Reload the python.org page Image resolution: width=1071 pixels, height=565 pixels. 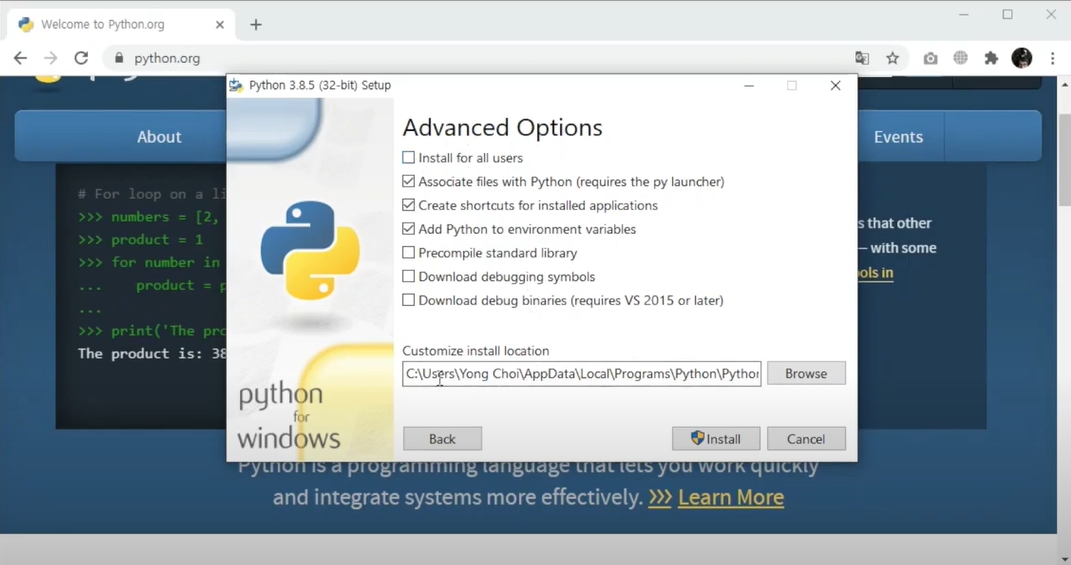coord(81,58)
